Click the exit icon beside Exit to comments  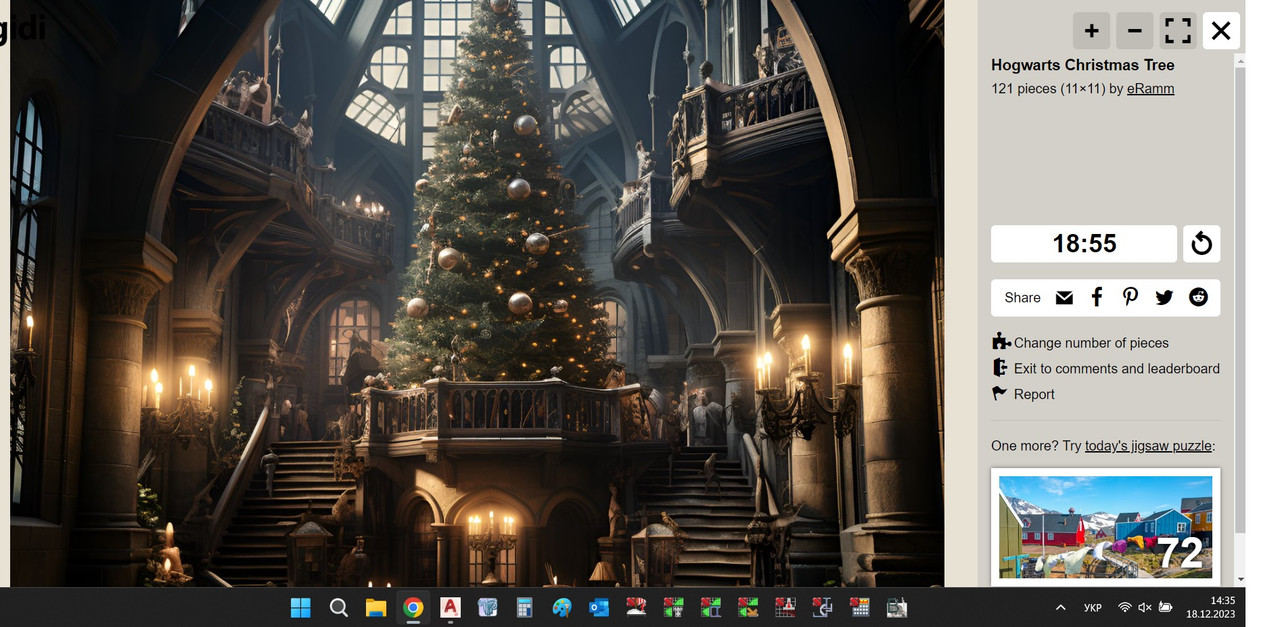click(999, 368)
